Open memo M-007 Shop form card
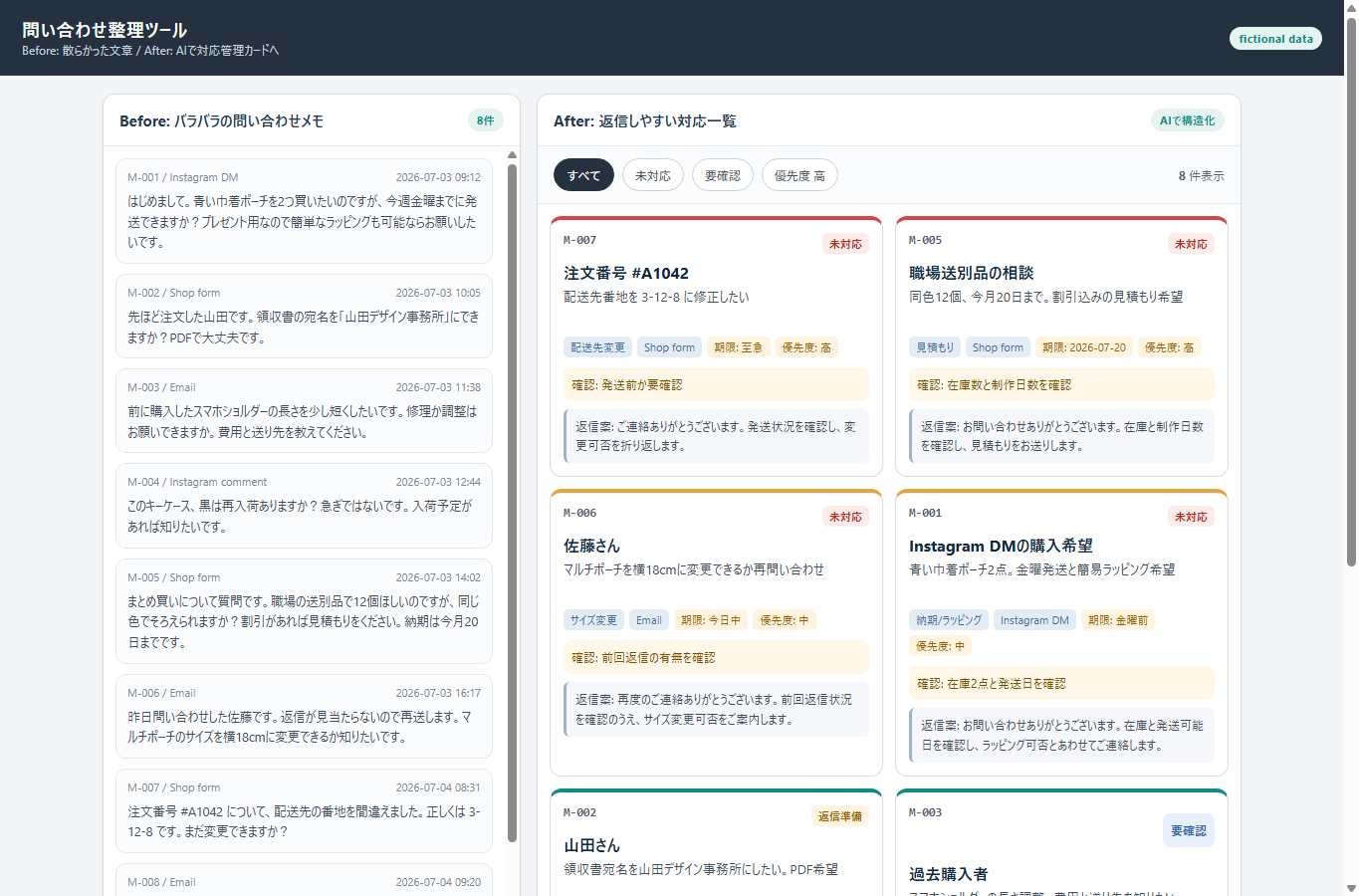The image size is (1359, 896). (x=304, y=810)
